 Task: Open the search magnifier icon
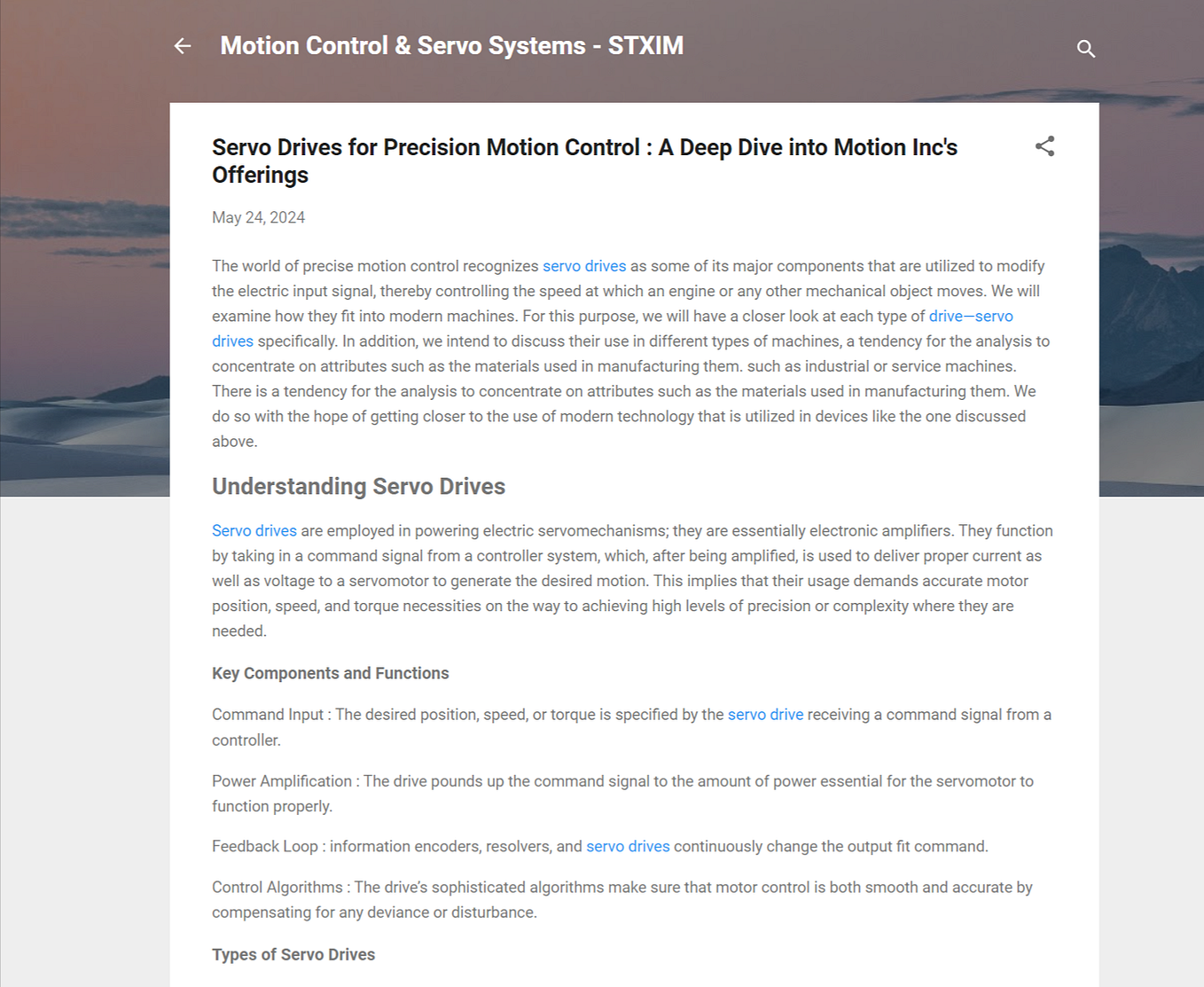[1085, 49]
